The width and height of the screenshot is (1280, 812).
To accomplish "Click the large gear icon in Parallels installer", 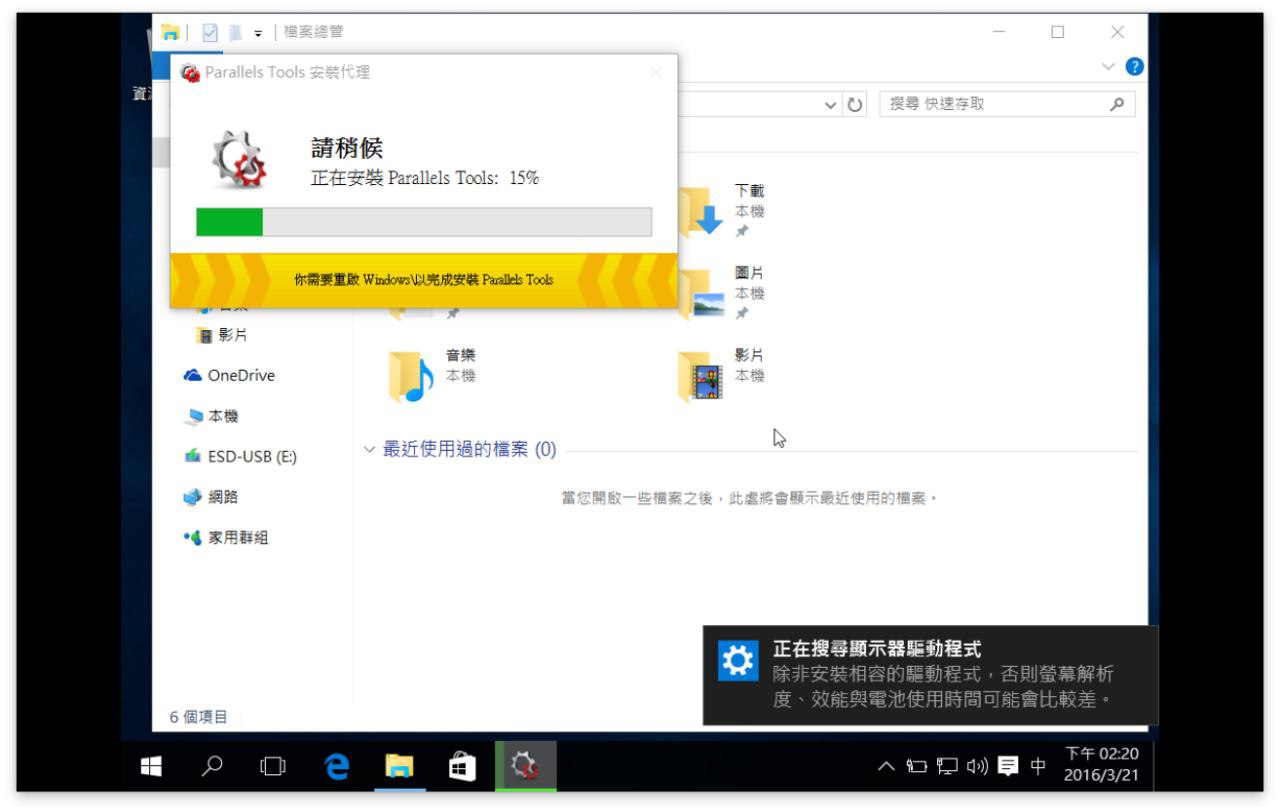I will click(240, 160).
